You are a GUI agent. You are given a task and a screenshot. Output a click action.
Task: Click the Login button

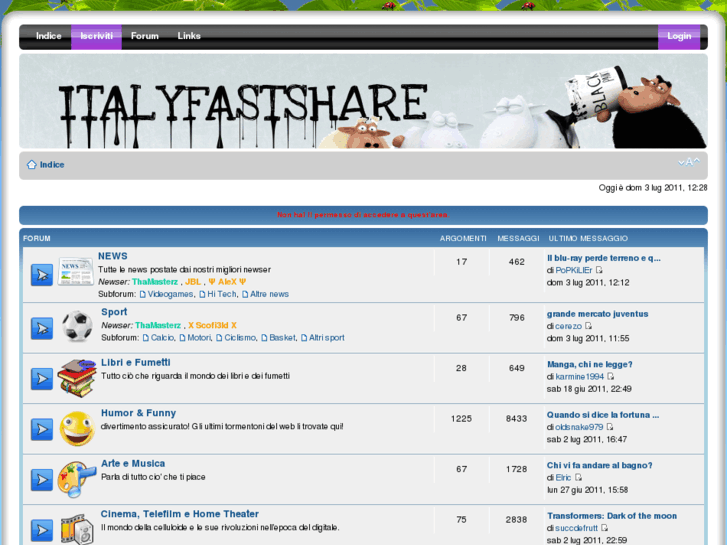click(x=679, y=36)
